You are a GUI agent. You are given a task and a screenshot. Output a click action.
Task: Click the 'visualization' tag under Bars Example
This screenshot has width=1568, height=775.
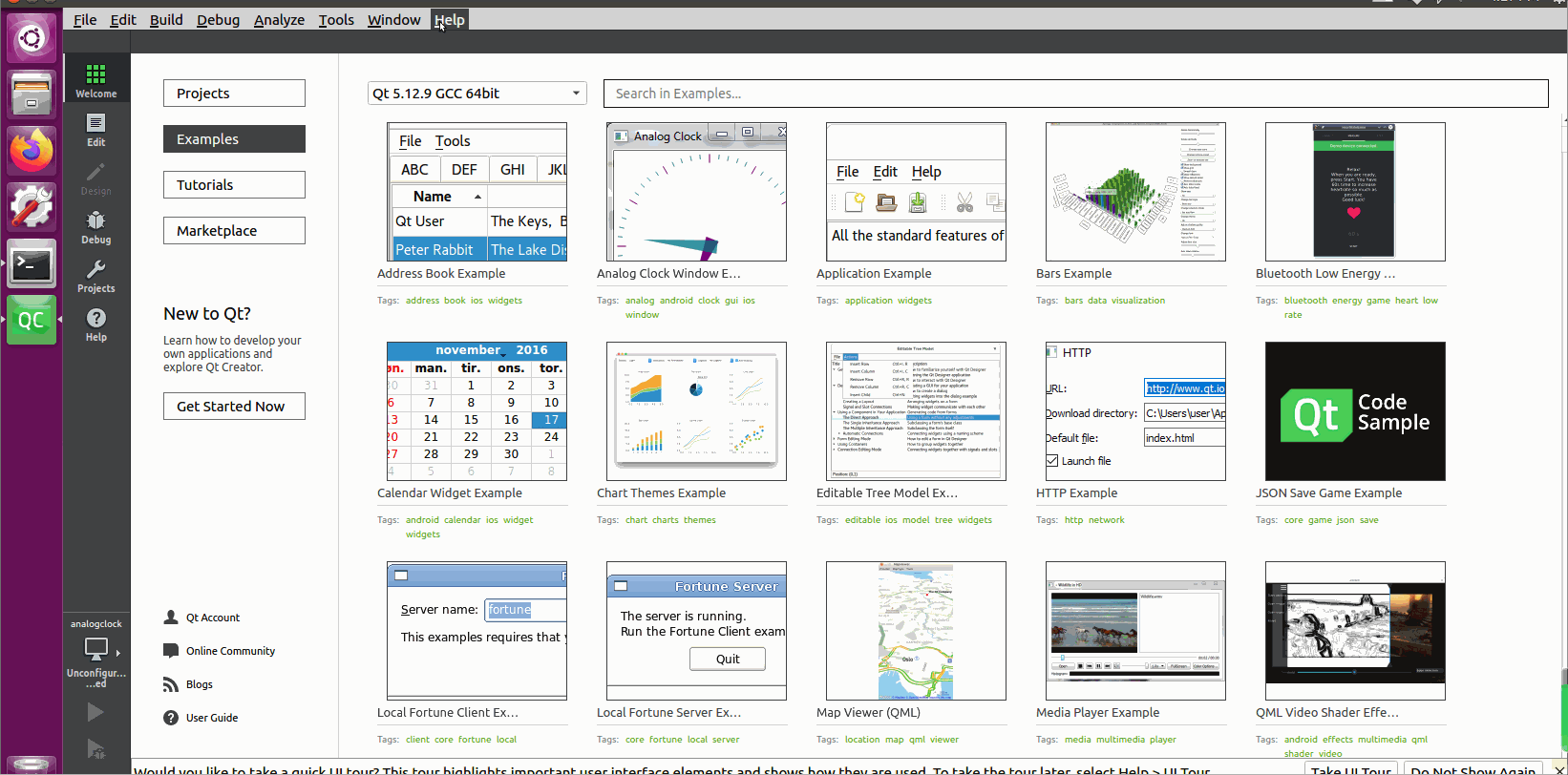pos(1137,301)
